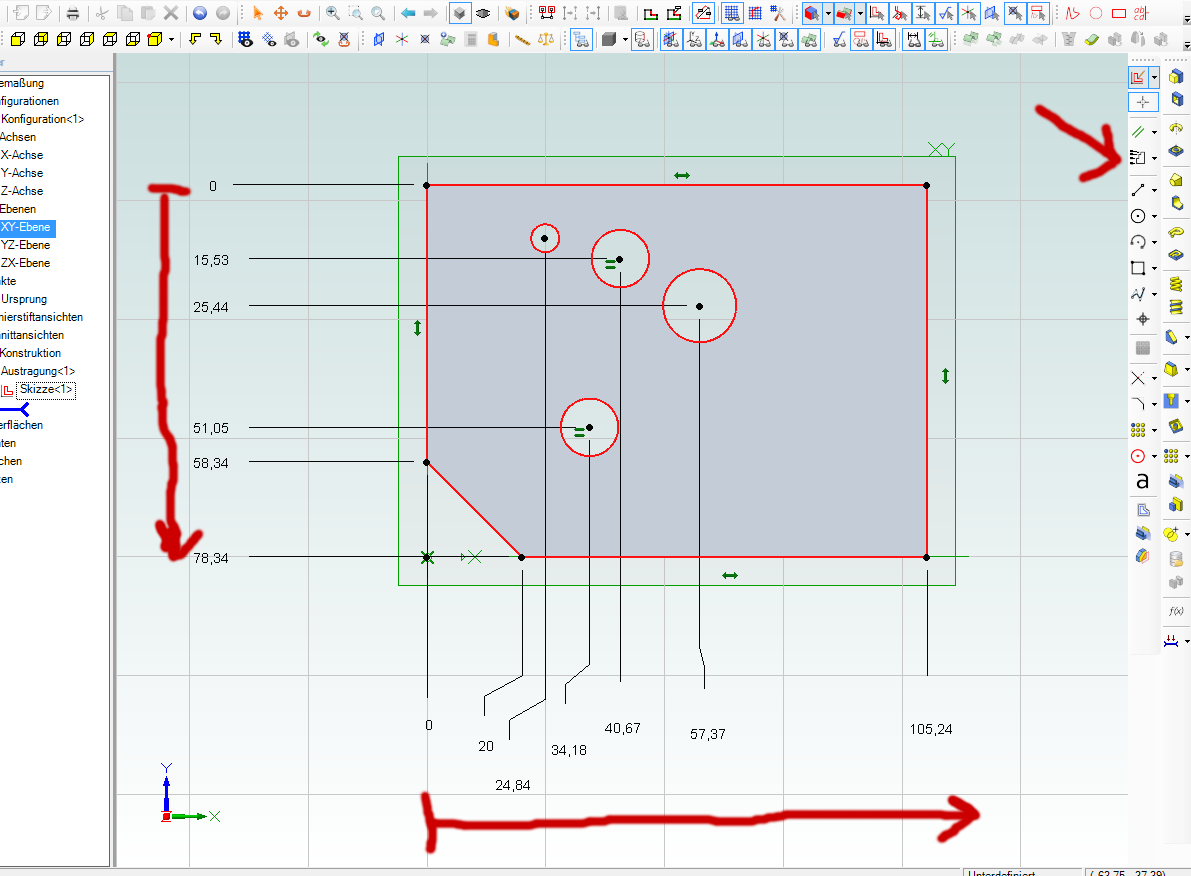
Task: Activate the Rotate view tool
Action: point(304,13)
